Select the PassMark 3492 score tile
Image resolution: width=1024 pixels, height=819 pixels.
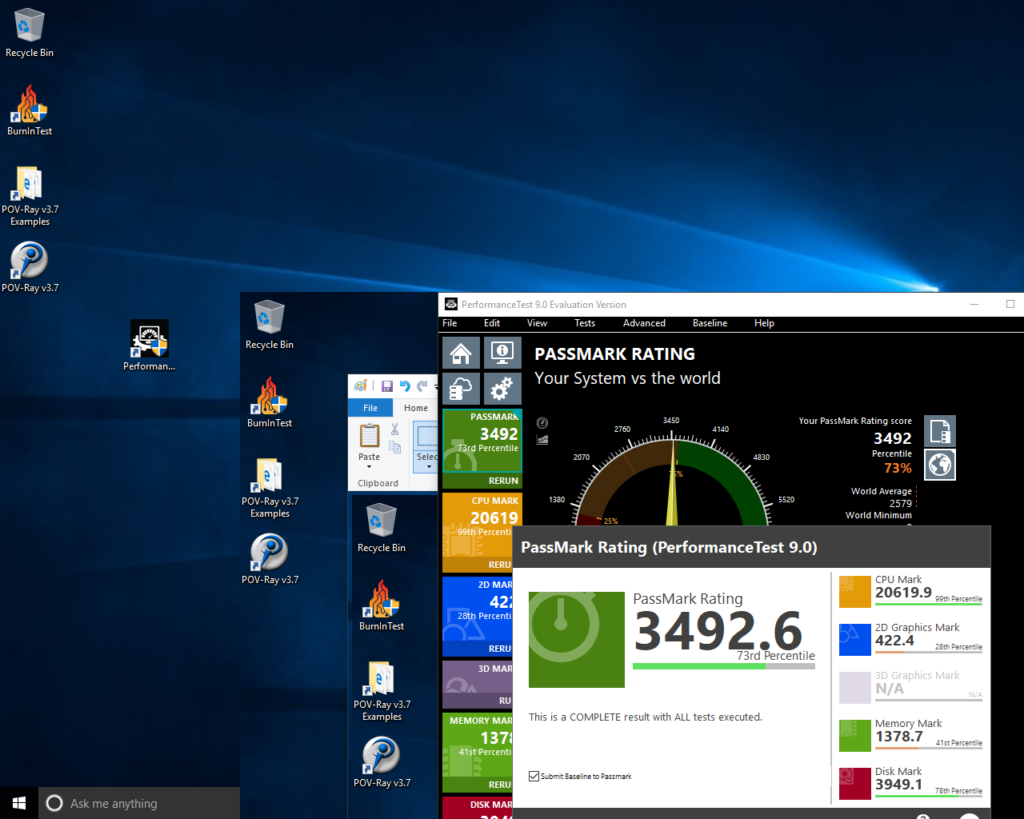482,441
